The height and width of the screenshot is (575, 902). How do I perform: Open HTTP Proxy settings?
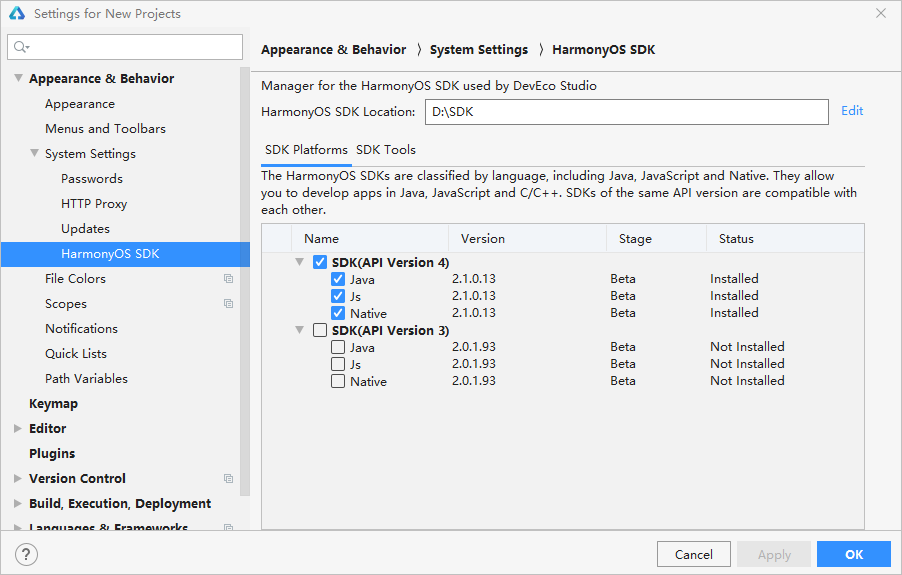[x=94, y=204]
